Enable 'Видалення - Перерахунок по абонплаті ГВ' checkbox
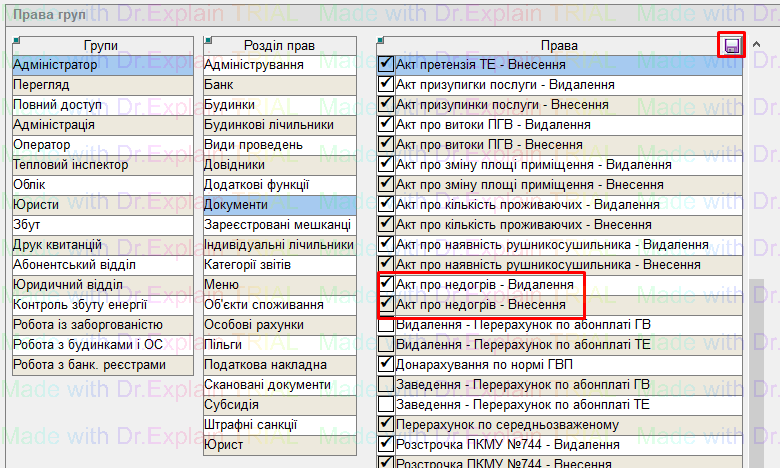 click(x=386, y=325)
